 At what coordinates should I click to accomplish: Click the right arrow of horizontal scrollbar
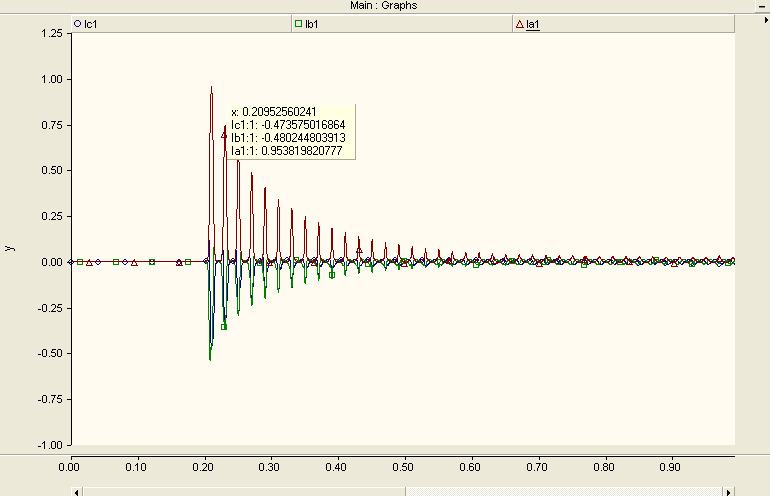coord(729,492)
